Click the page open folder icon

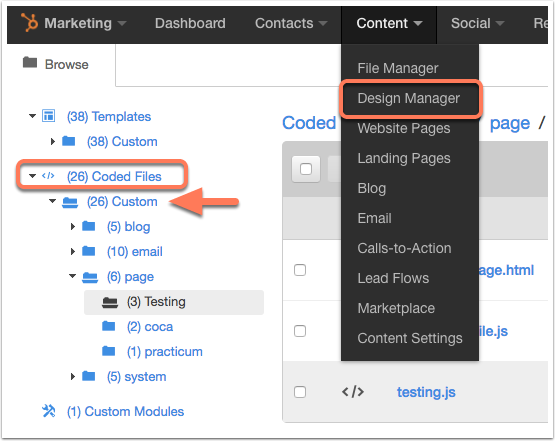click(90, 277)
